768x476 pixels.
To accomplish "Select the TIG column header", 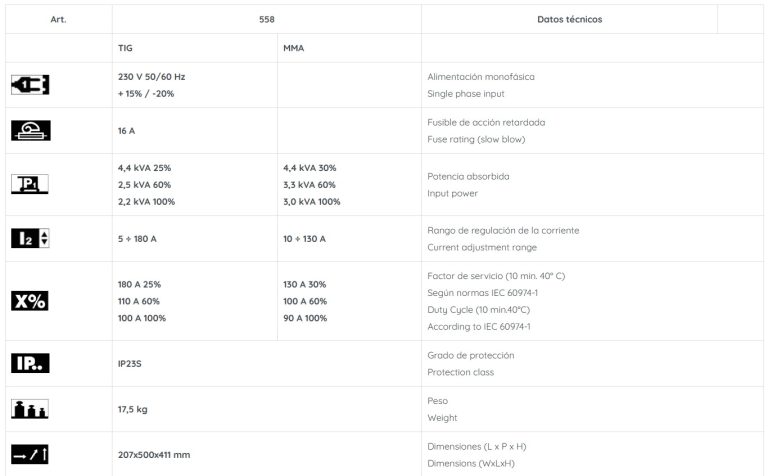I will [x=125, y=47].
